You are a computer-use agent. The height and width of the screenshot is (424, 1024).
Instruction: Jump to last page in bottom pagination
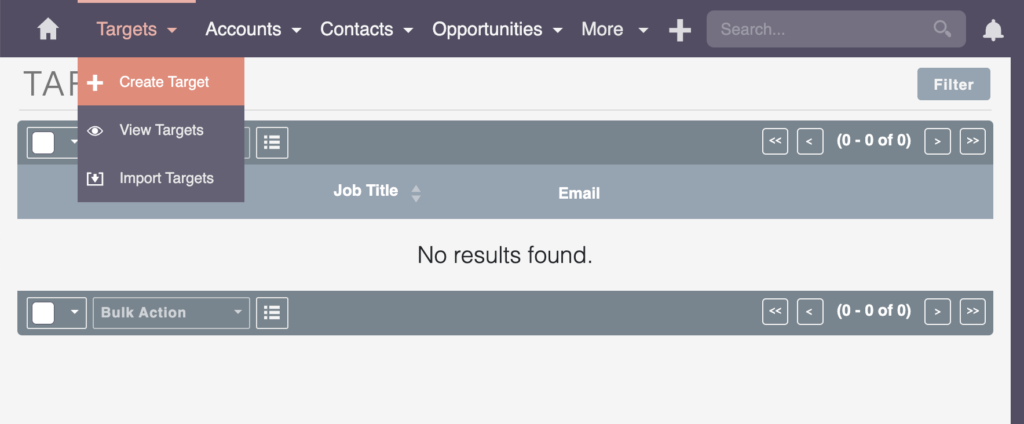tap(972, 311)
